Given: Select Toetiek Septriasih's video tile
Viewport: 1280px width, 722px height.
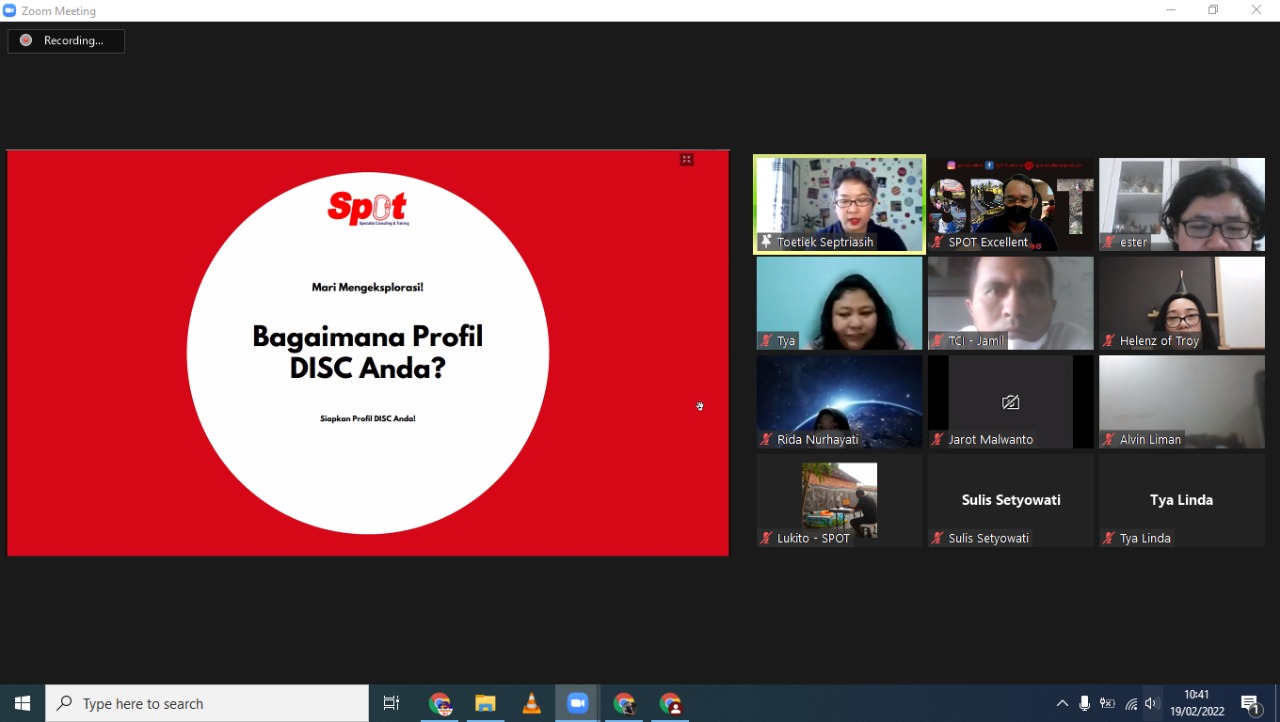Looking at the screenshot, I should (x=839, y=204).
